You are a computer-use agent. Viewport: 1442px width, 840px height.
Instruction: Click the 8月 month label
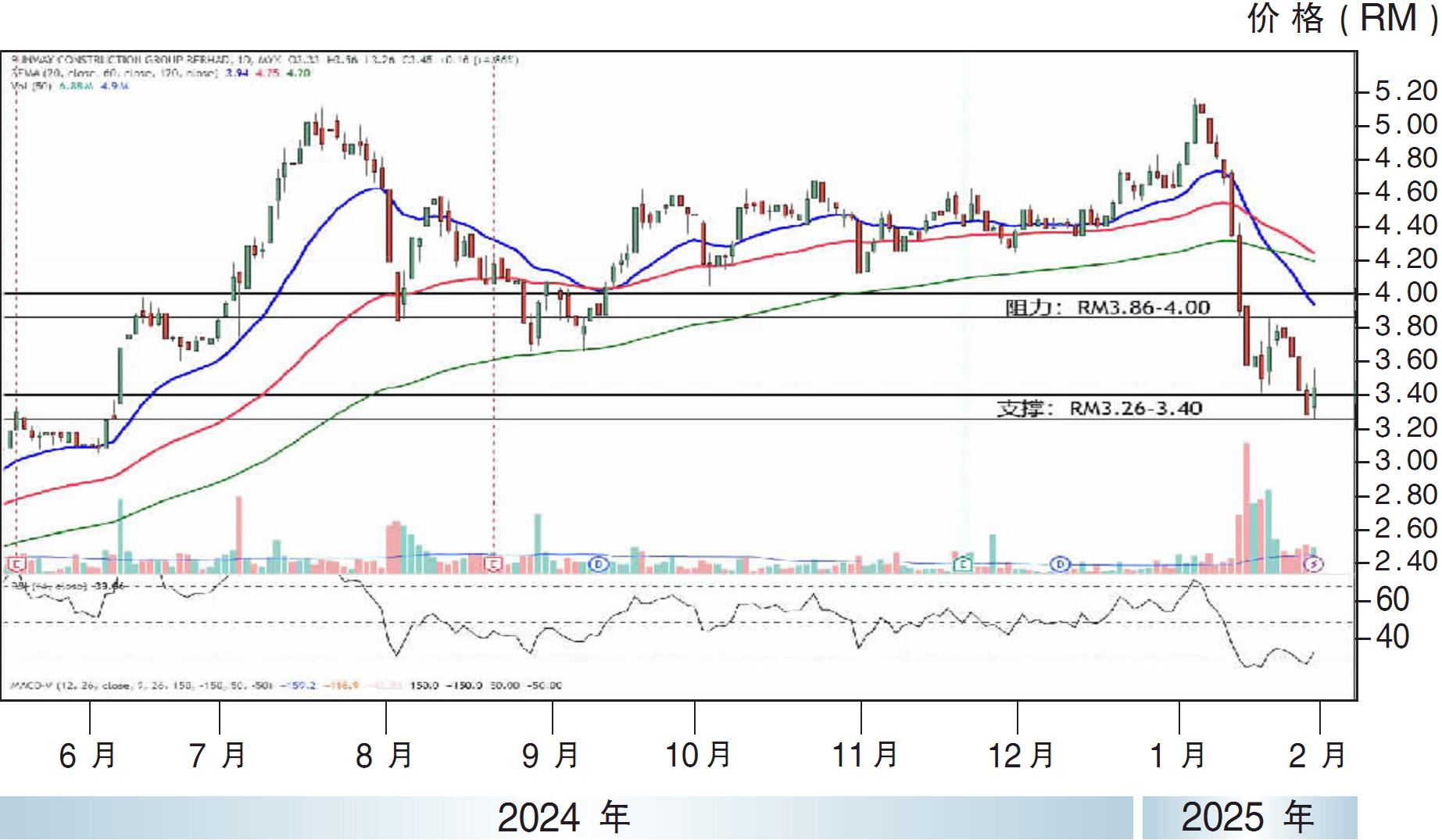click(x=384, y=755)
